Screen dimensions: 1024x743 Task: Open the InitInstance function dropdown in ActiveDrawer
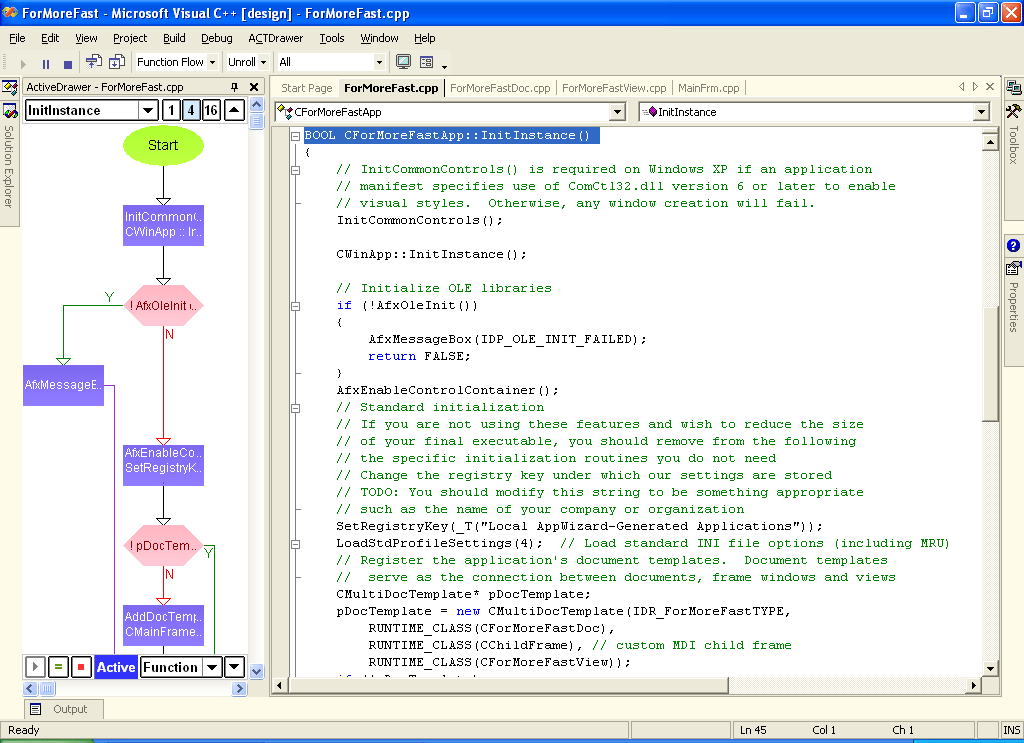click(149, 110)
